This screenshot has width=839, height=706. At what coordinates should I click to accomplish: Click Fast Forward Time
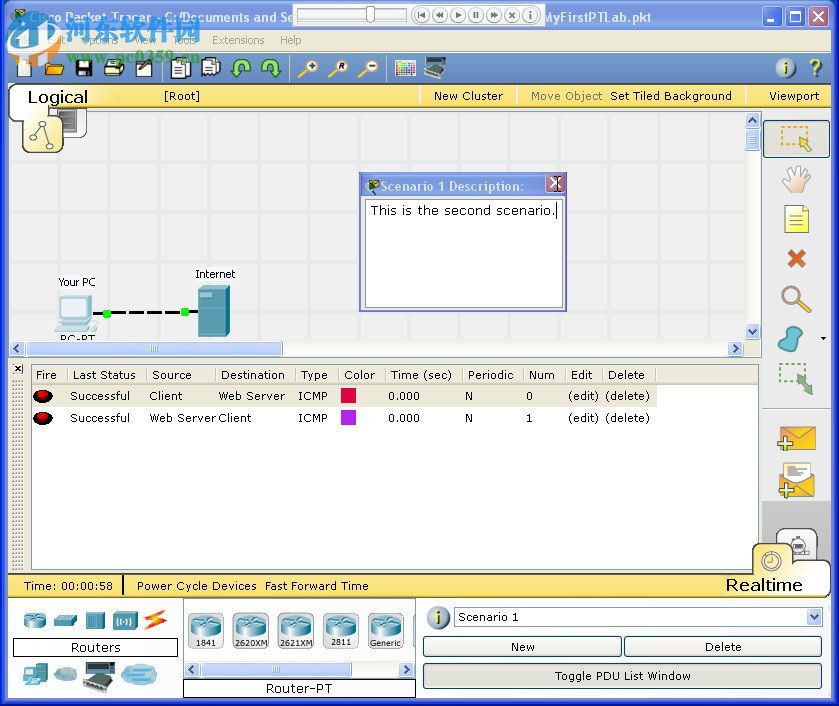(x=316, y=586)
